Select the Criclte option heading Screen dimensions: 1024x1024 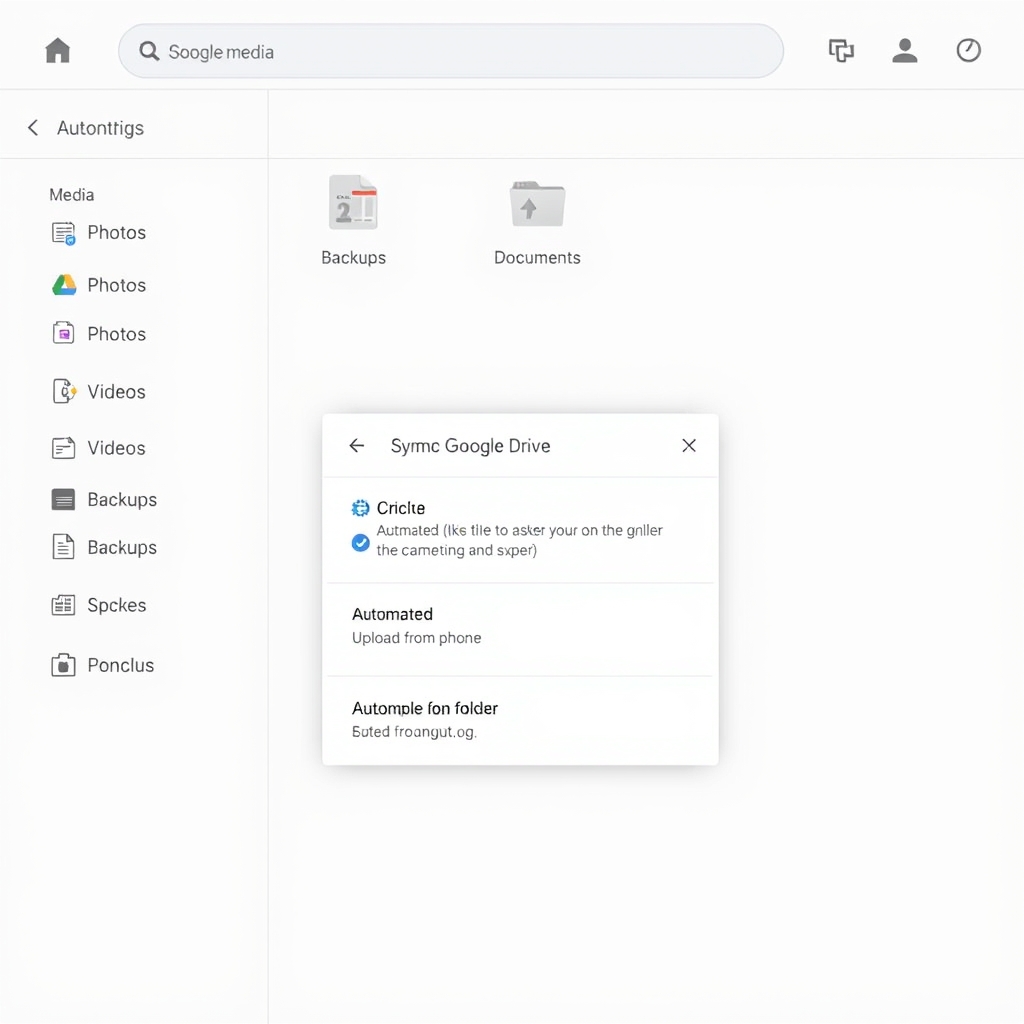(401, 508)
